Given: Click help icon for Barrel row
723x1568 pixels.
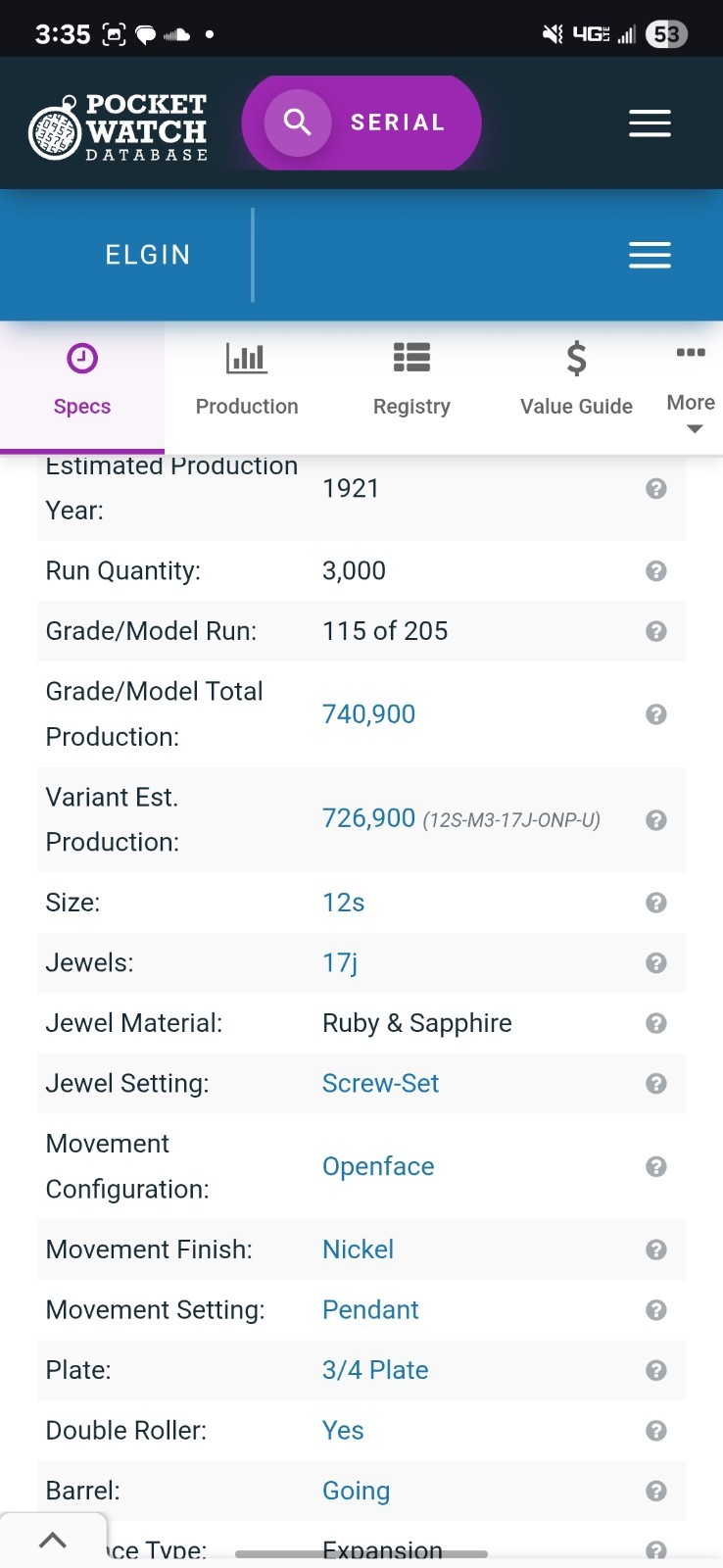Looking at the screenshot, I should 656,1491.
